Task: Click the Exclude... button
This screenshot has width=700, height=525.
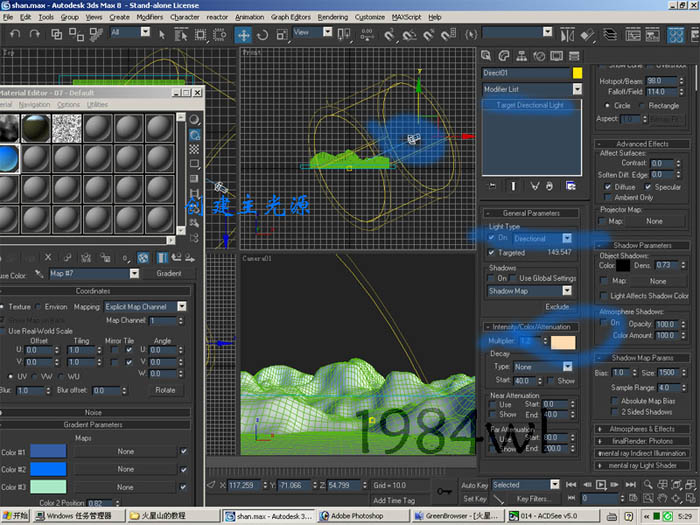Action: pos(557,307)
